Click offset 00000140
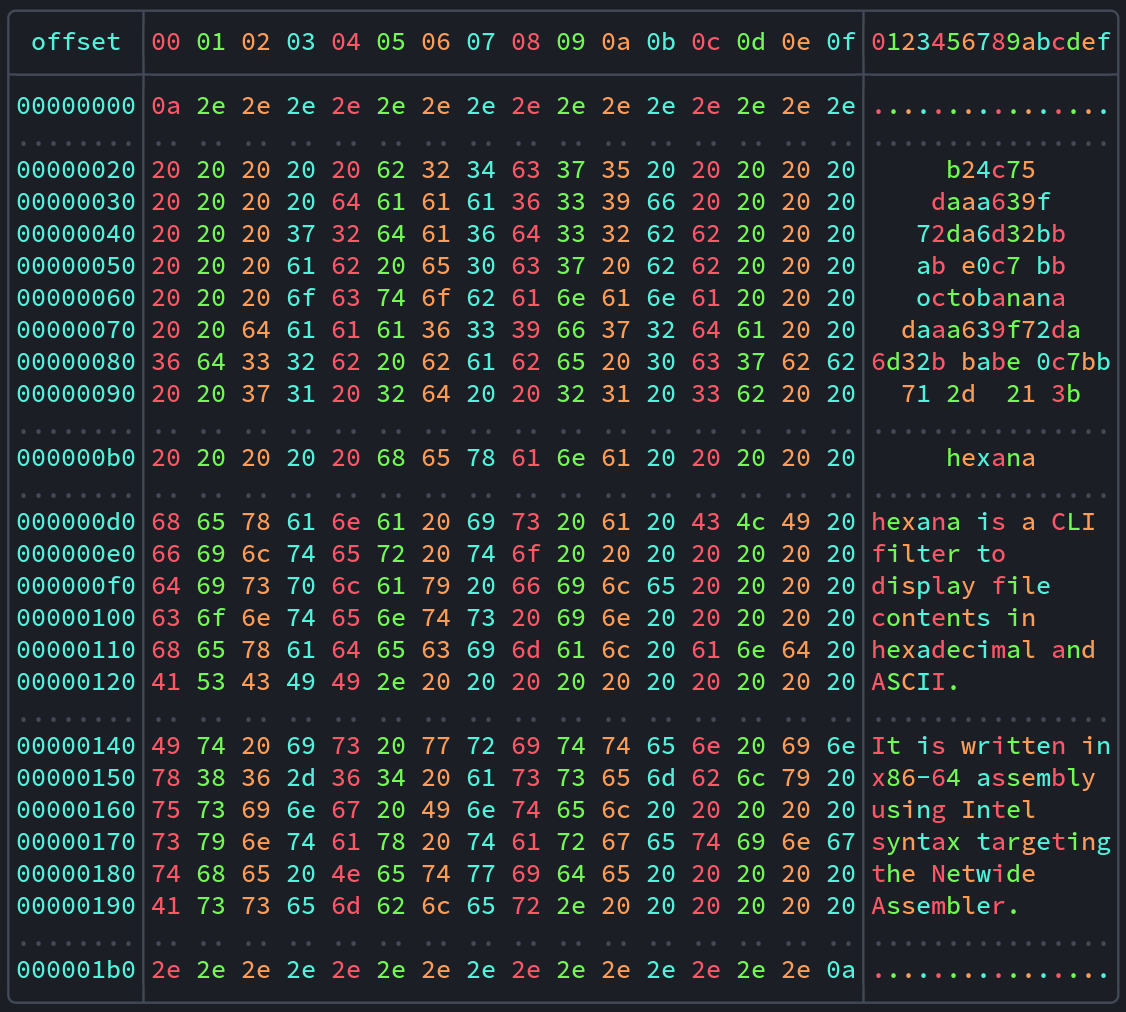Image resolution: width=1126 pixels, height=1012 pixels. point(76,746)
